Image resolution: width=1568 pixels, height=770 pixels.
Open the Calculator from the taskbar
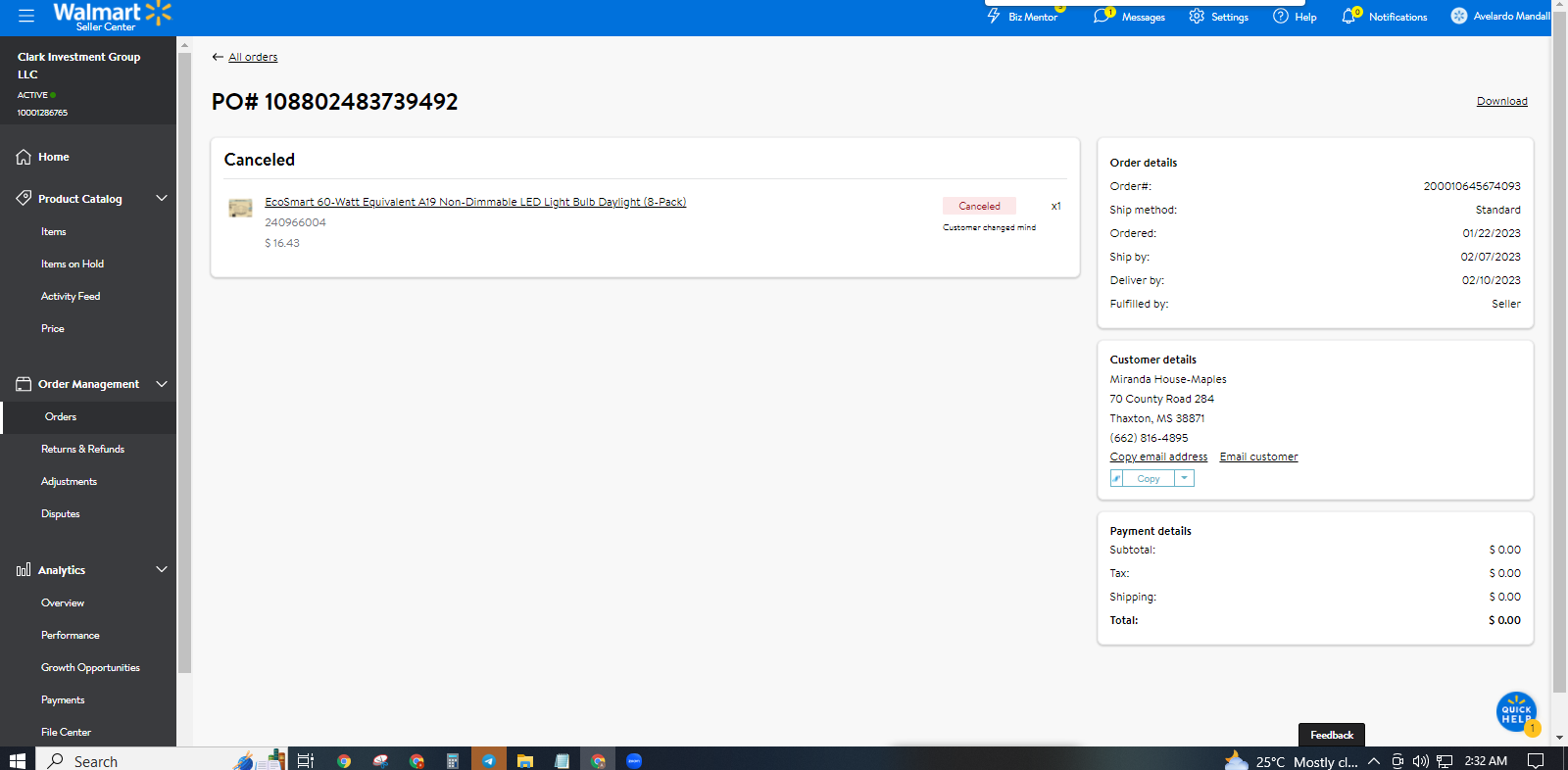point(453,760)
